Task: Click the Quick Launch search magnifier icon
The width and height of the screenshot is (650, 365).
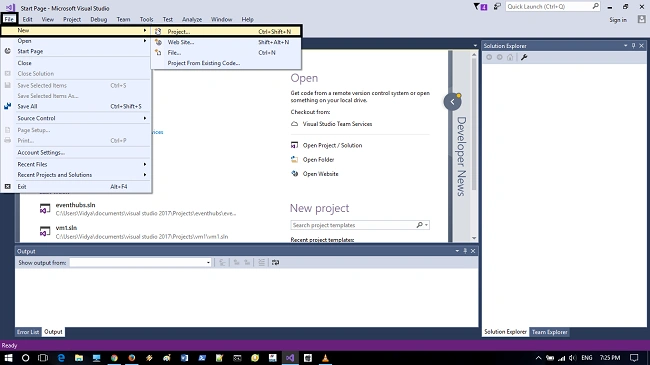Action: 595,6
